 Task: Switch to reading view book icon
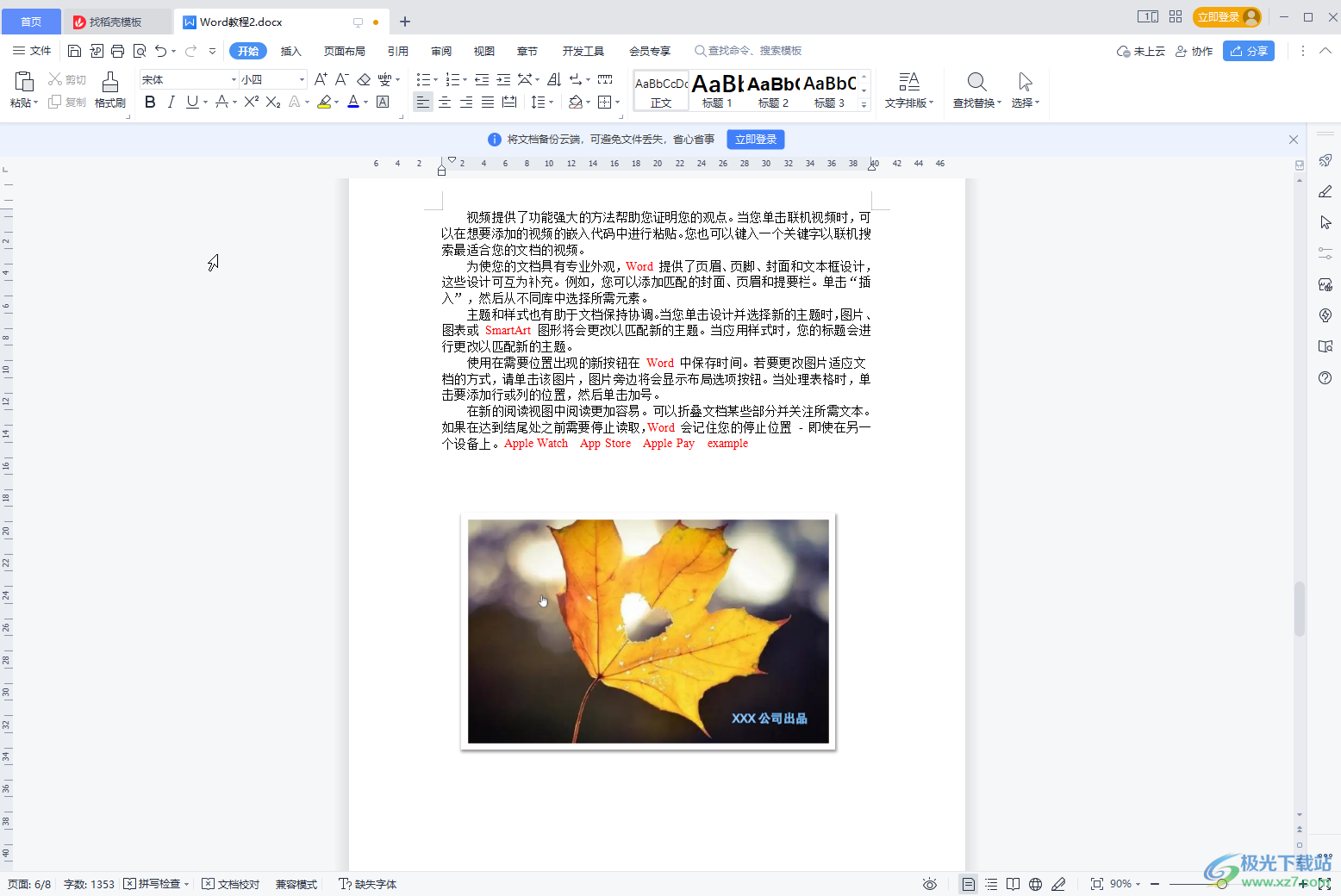pos(1014,884)
